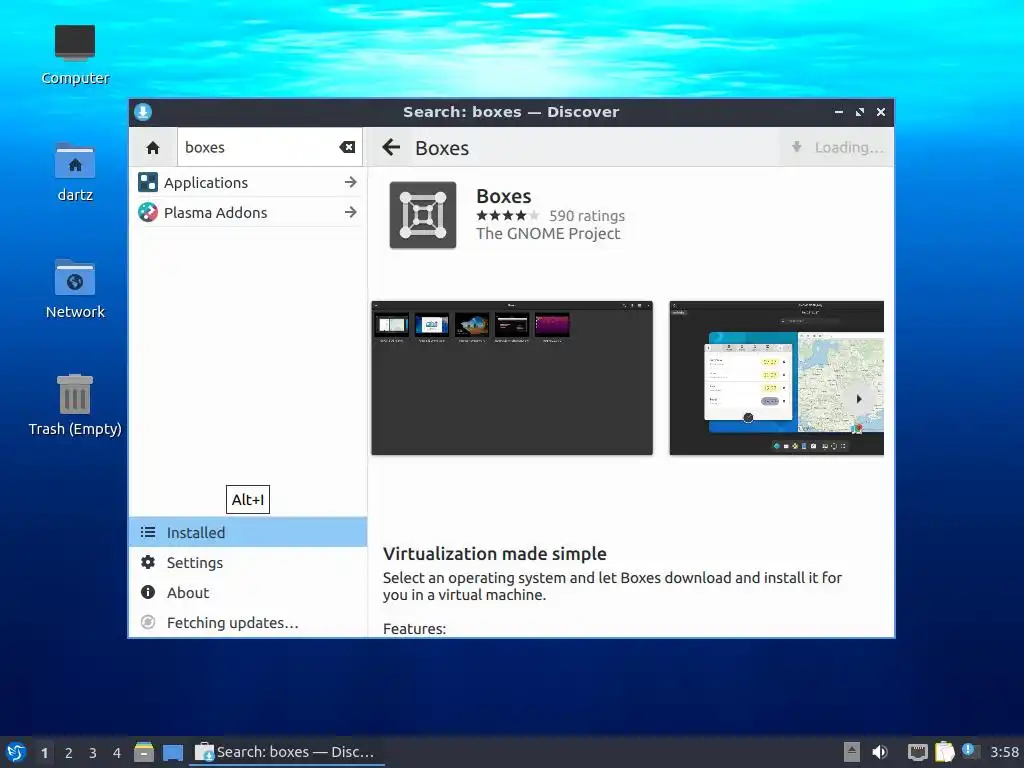Click the Applications category icon

coord(148,182)
